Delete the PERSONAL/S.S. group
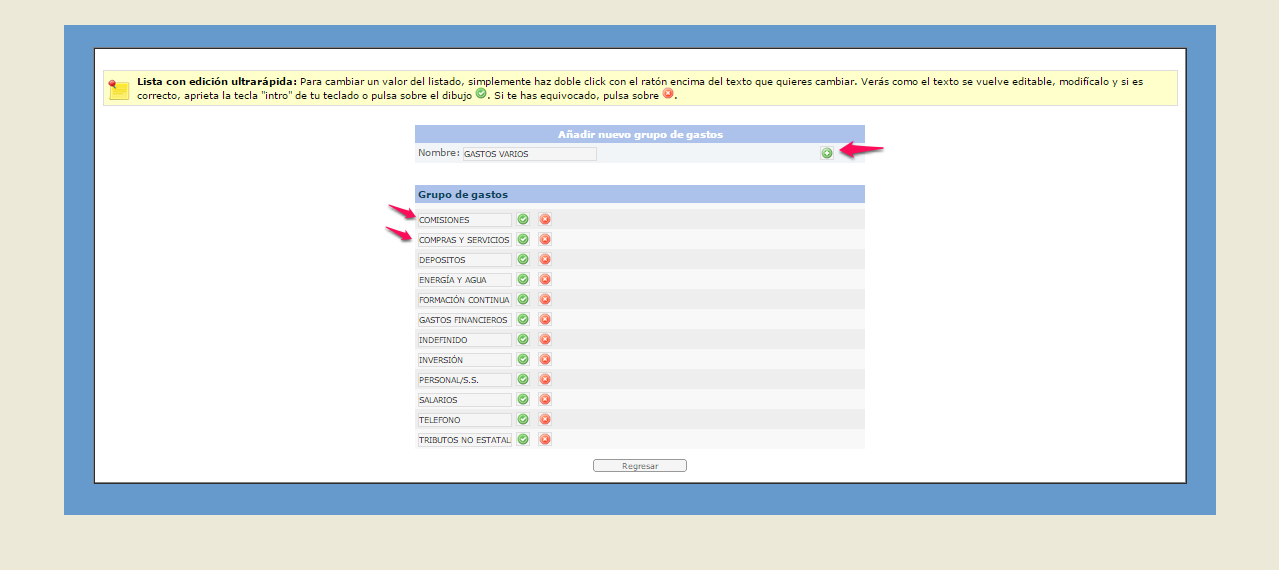Screen dimensions: 1279x570 [x=545, y=379]
